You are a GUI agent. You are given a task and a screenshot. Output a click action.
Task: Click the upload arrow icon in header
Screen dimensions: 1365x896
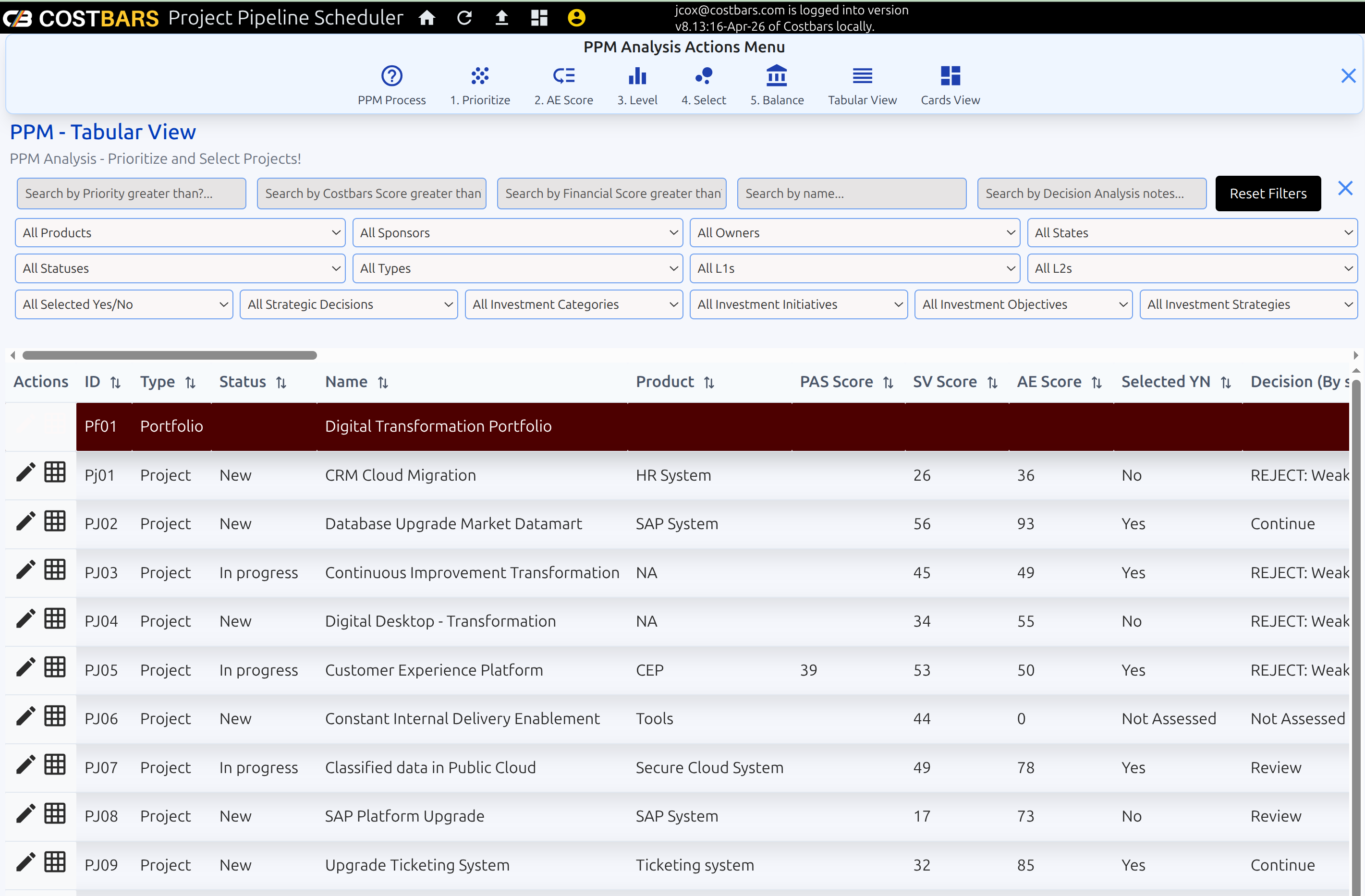click(501, 18)
